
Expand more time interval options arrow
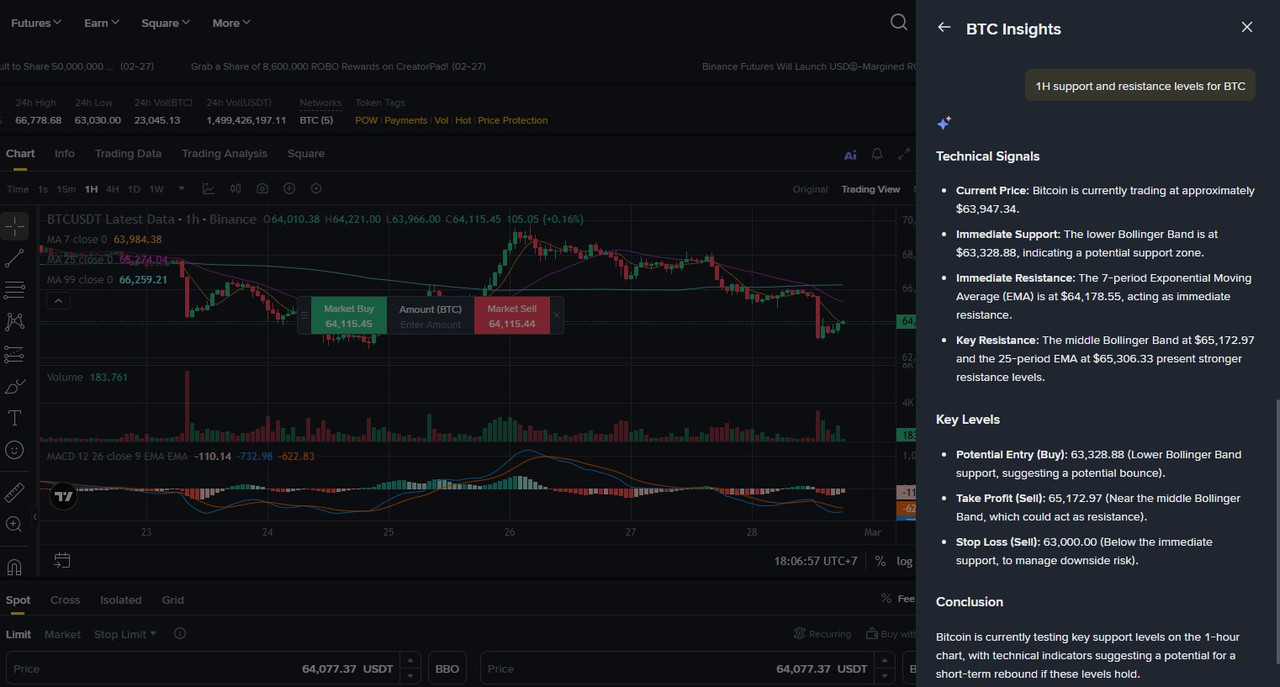point(181,188)
